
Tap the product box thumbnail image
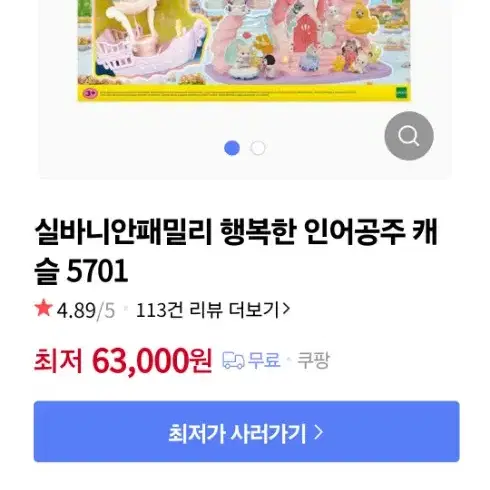click(244, 51)
